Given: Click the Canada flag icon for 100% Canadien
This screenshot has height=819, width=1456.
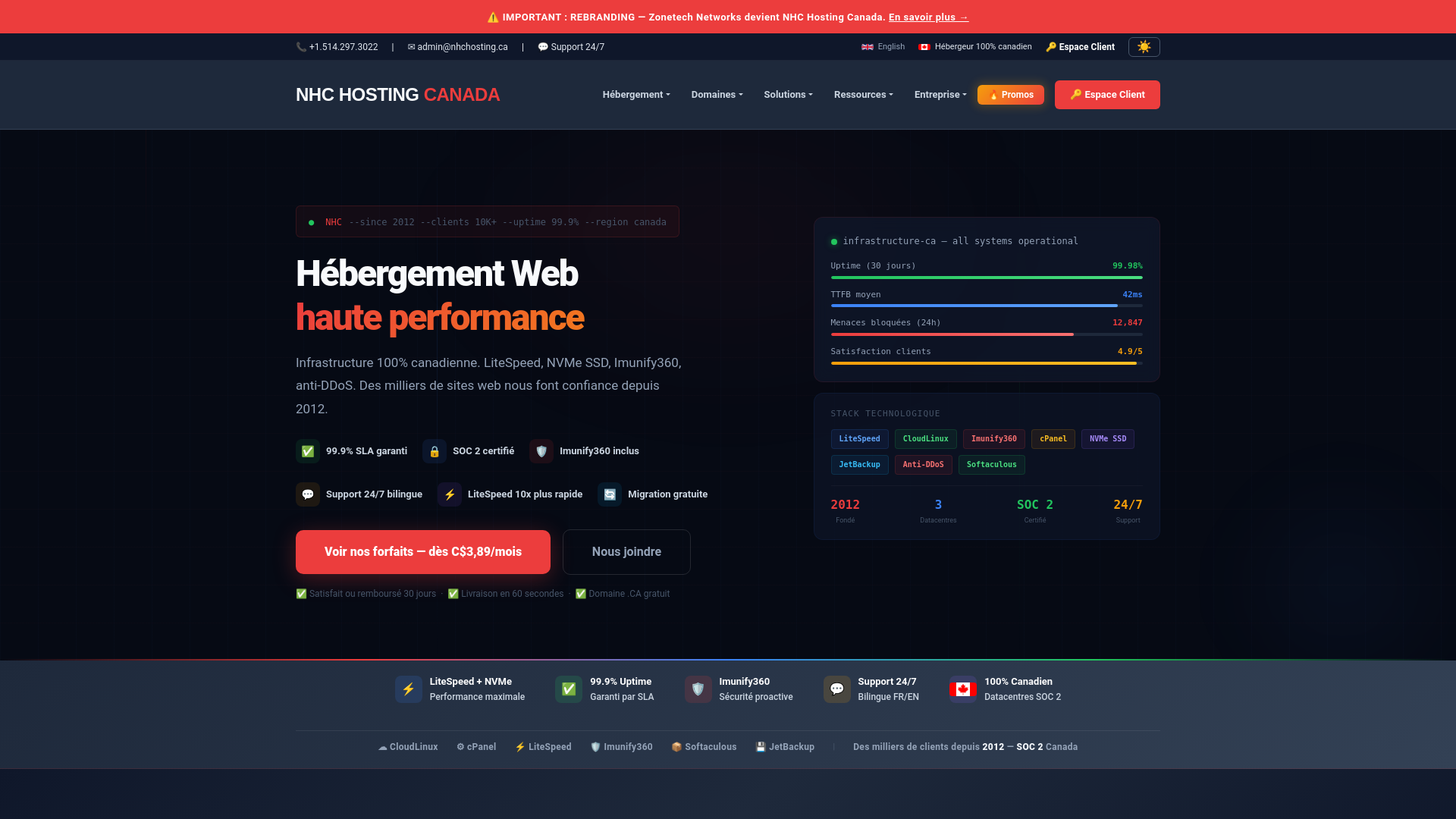Looking at the screenshot, I should [x=963, y=689].
